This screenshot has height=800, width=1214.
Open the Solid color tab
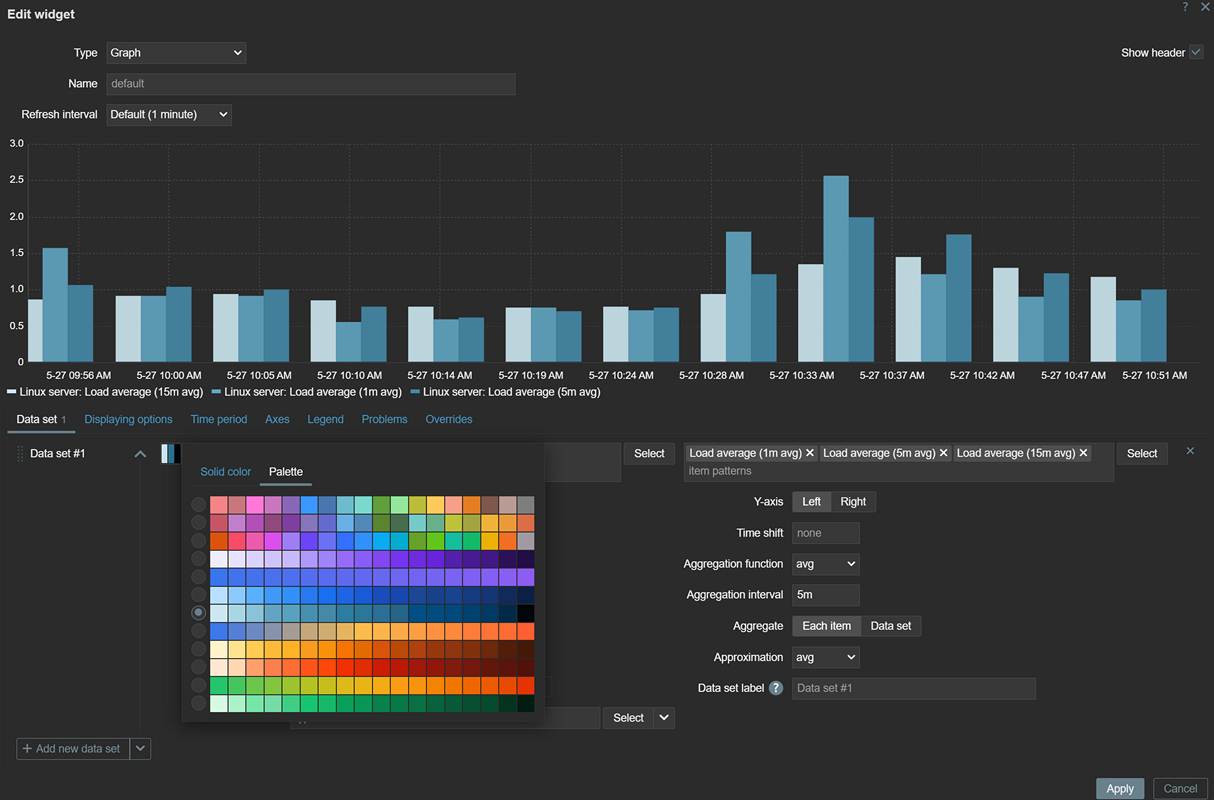click(225, 471)
